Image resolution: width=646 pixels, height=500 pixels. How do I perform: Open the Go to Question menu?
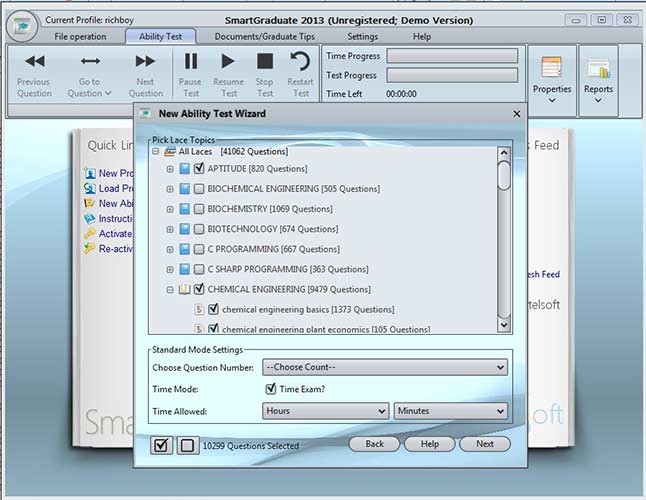[89, 76]
